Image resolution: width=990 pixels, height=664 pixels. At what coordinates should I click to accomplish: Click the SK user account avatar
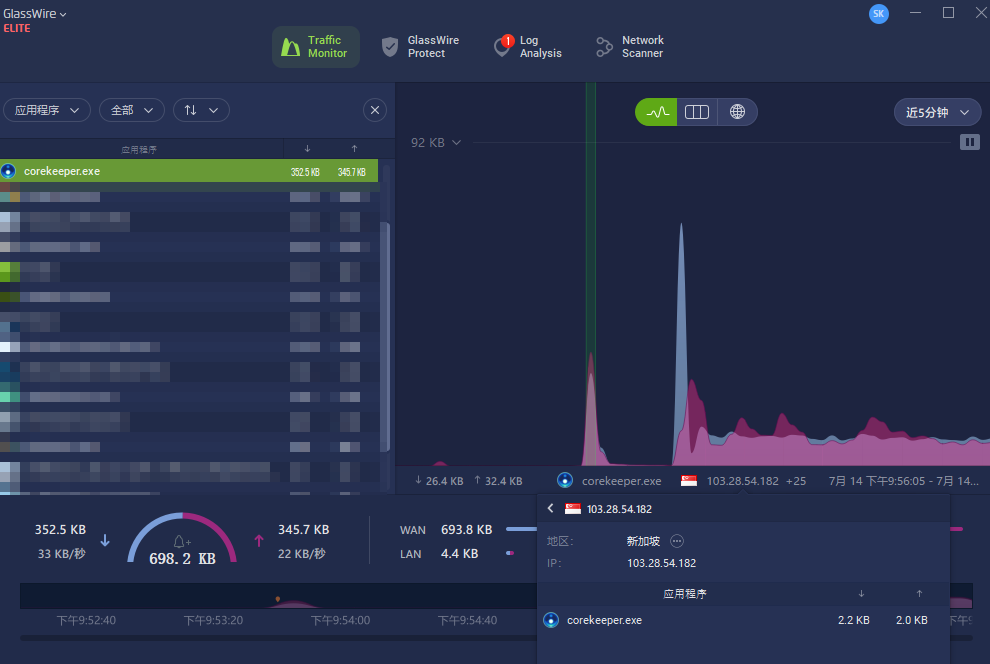coord(878,13)
